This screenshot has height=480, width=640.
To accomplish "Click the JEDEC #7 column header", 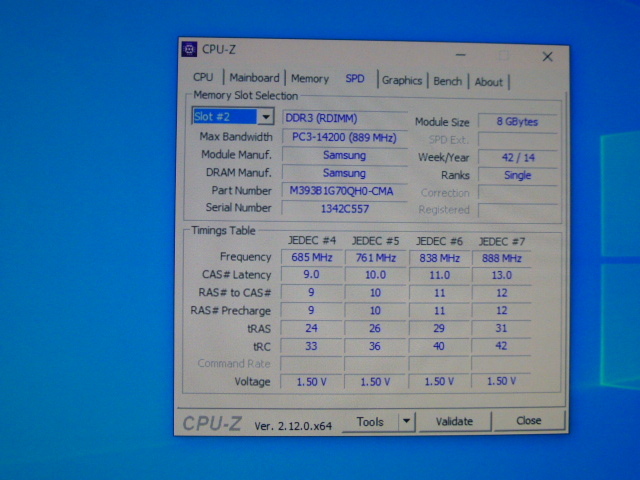I will pyautogui.click(x=502, y=242).
